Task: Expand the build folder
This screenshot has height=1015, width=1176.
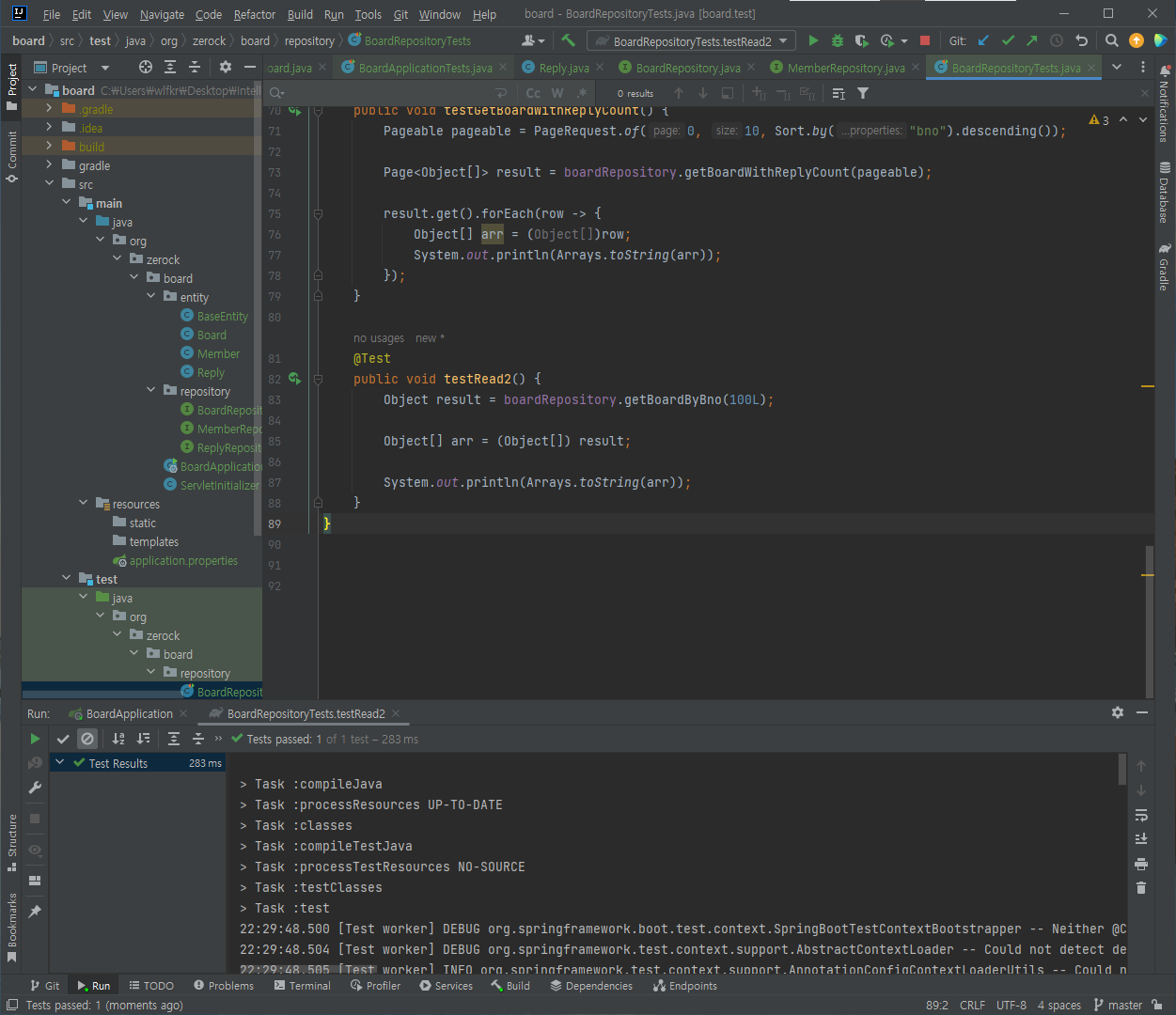Action: pyautogui.click(x=49, y=147)
